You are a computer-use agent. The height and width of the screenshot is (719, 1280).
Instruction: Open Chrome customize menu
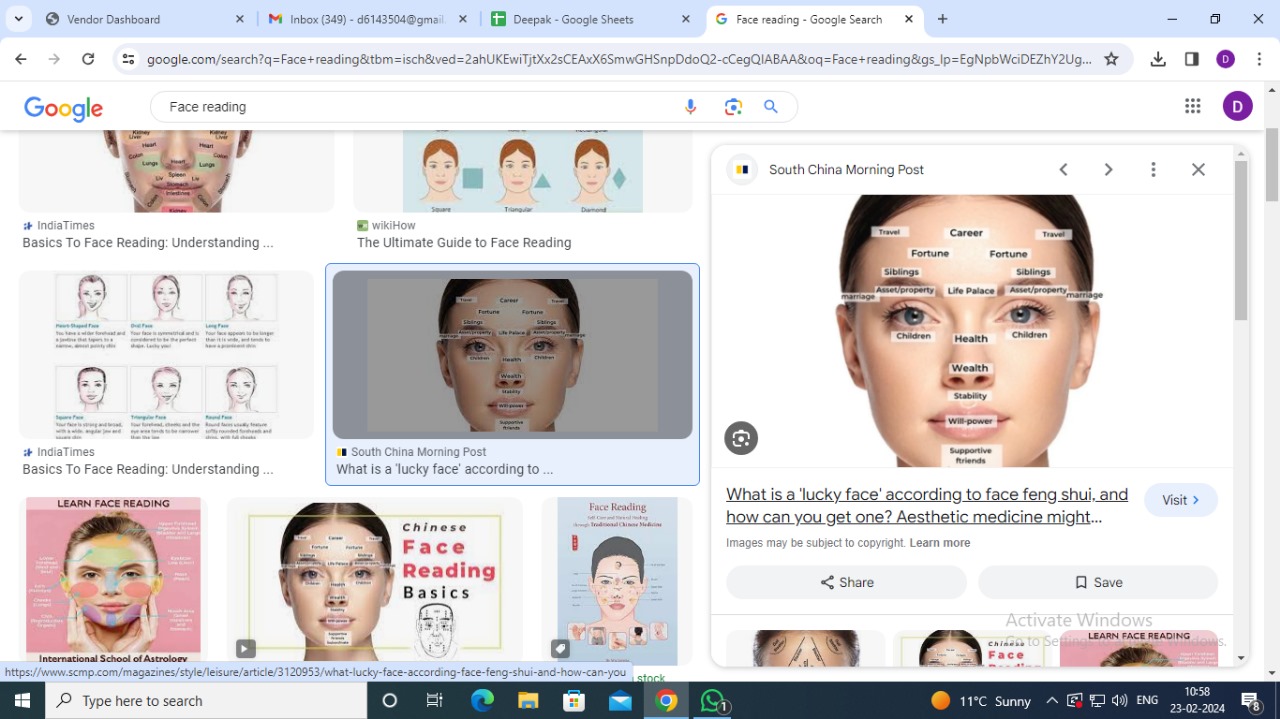(1259, 59)
